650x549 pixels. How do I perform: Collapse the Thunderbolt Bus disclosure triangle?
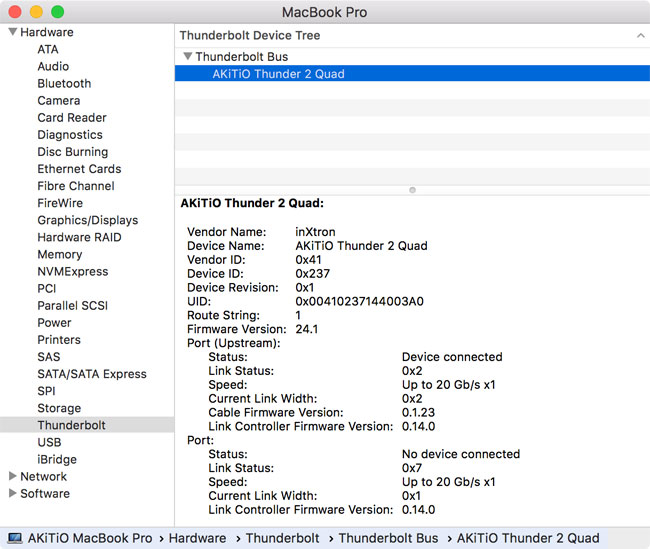coord(188,57)
